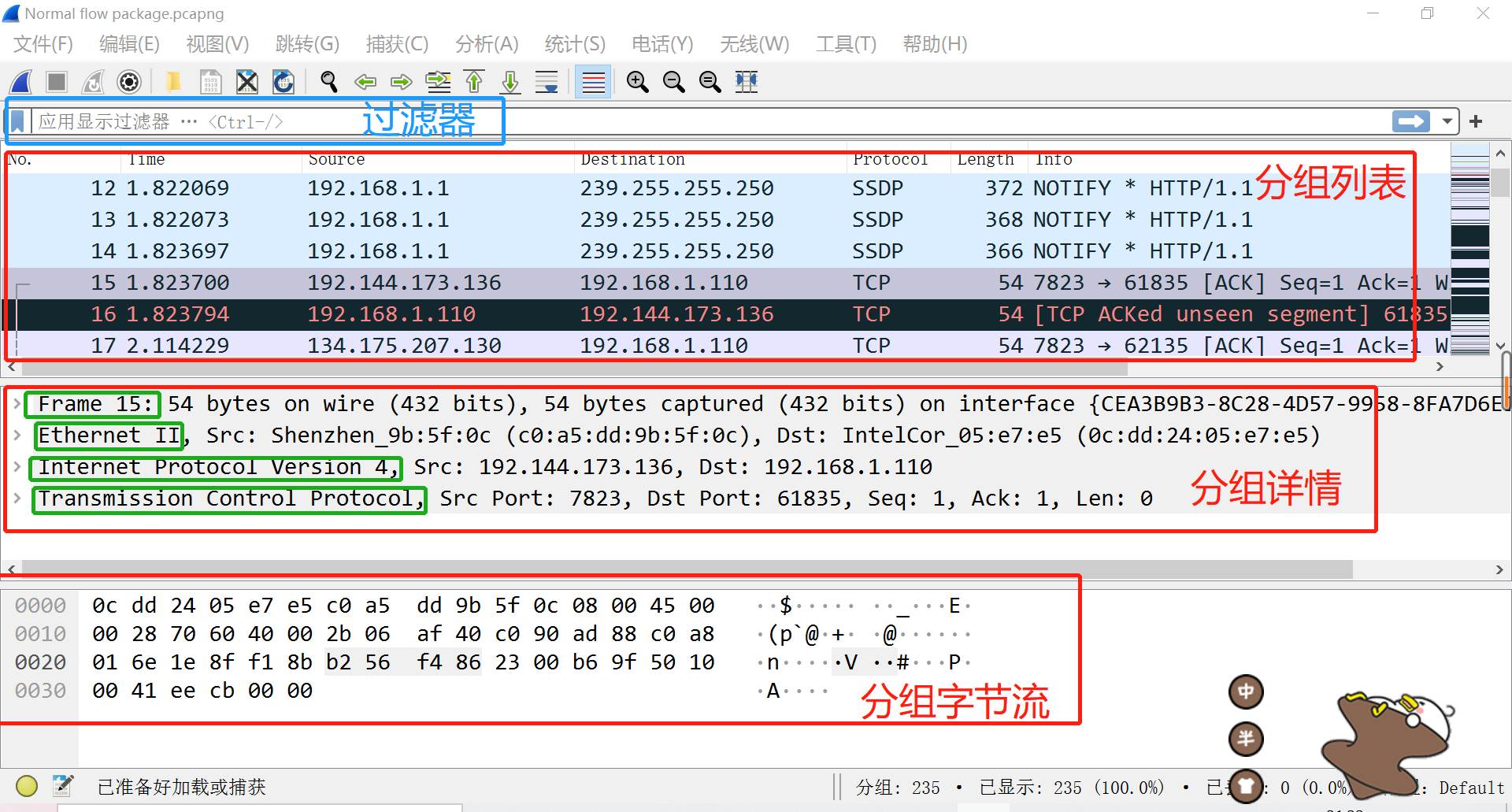Expand Transmission Control Protocol details
This screenshot has width=1512, height=812.
pyautogui.click(x=17, y=498)
